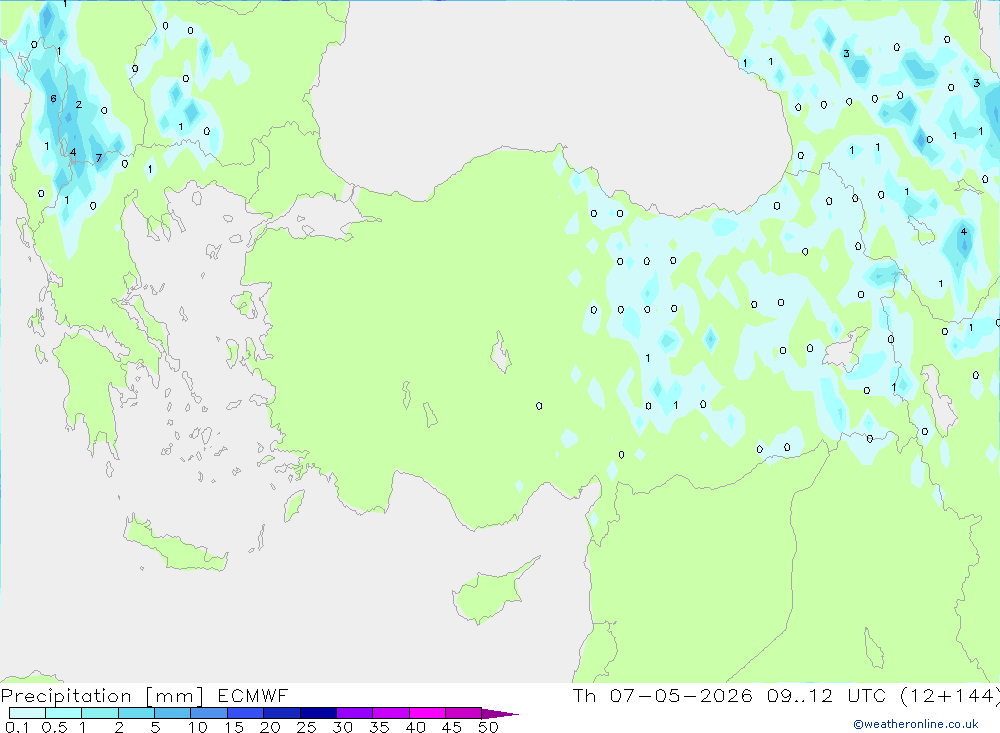Viewport: 1000px width, 733px height.
Task: Pick the 5–10 mm legend swatch
Action: pyautogui.click(x=173, y=713)
